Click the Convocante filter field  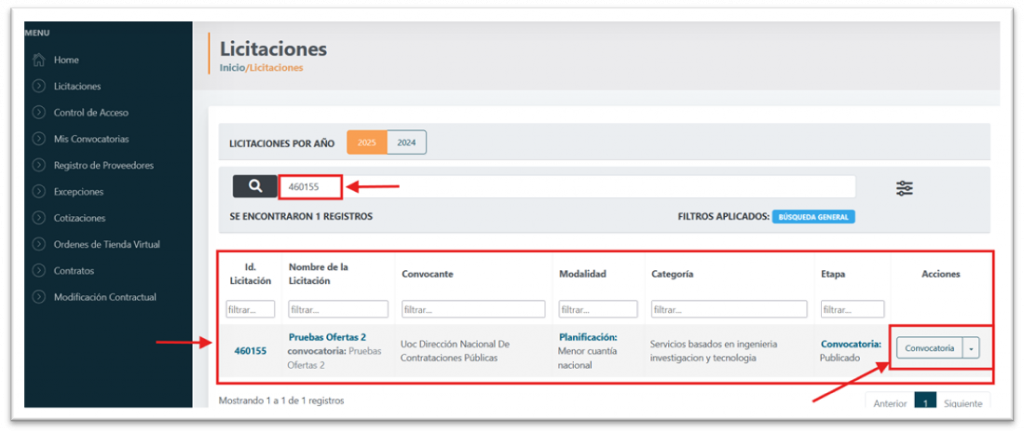tap(473, 309)
